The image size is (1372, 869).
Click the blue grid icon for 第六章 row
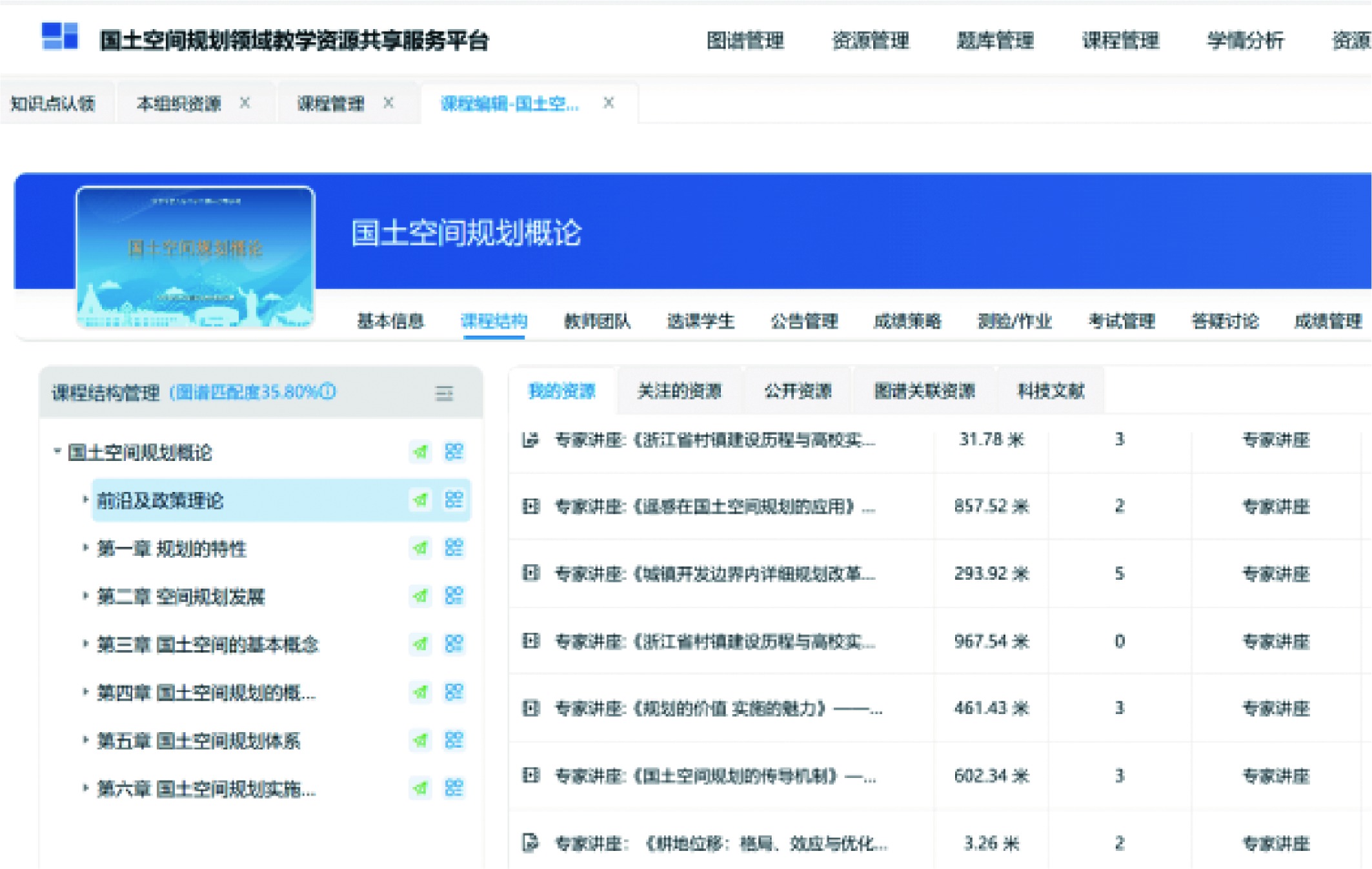coord(454,788)
